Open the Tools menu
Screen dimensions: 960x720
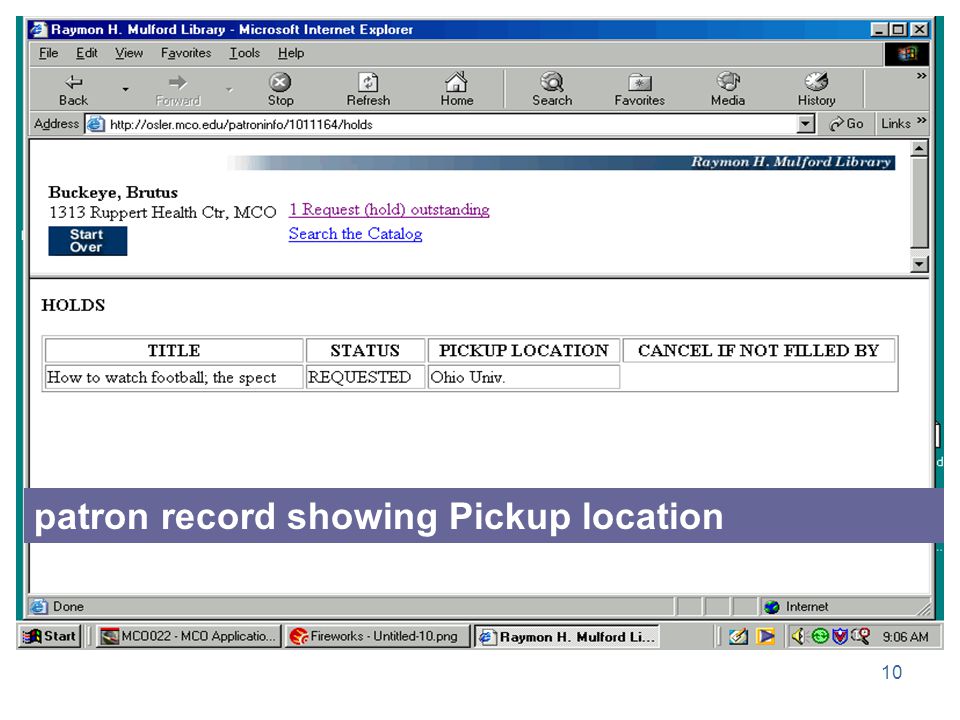[x=244, y=53]
